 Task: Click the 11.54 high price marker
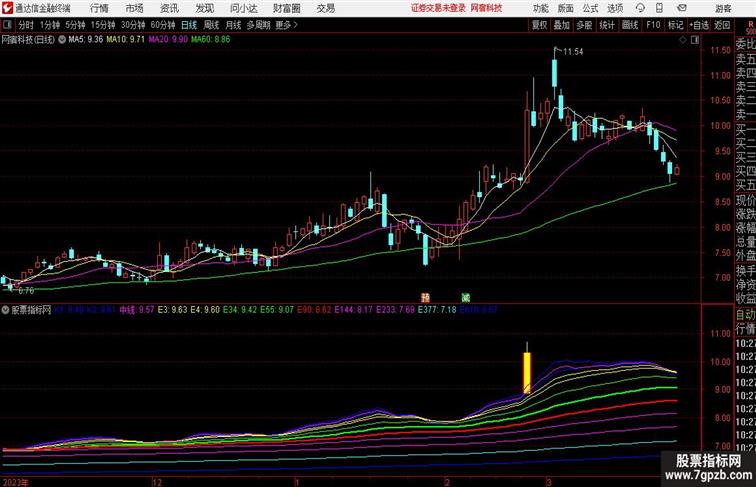573,52
